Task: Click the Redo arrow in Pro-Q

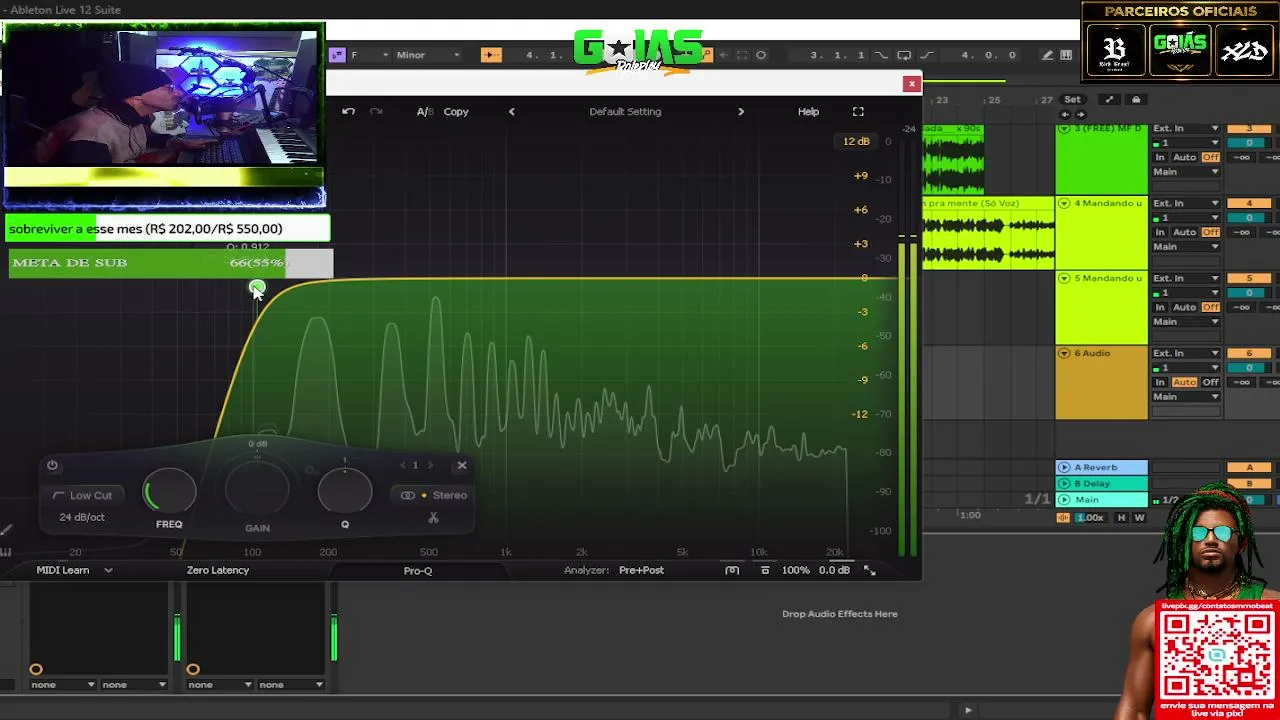Action: pyautogui.click(x=376, y=111)
